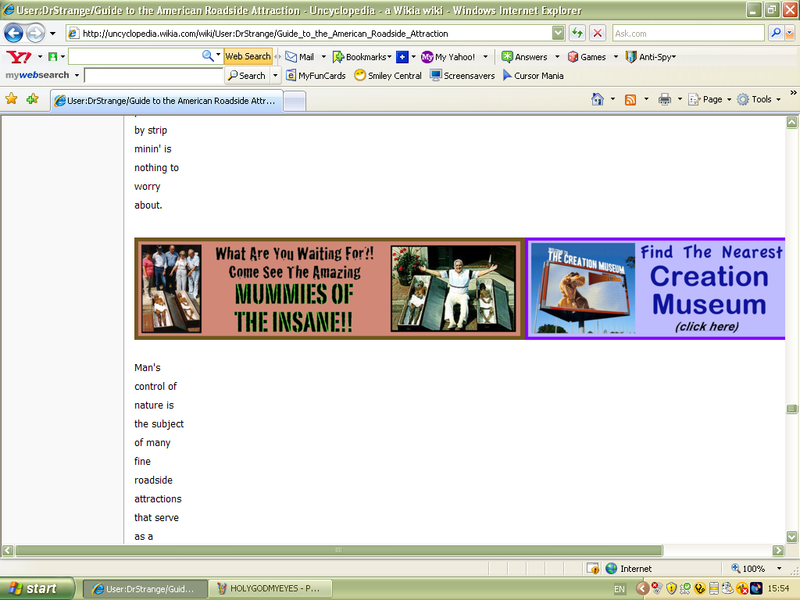Click the Print icon in command bar

click(x=664, y=99)
